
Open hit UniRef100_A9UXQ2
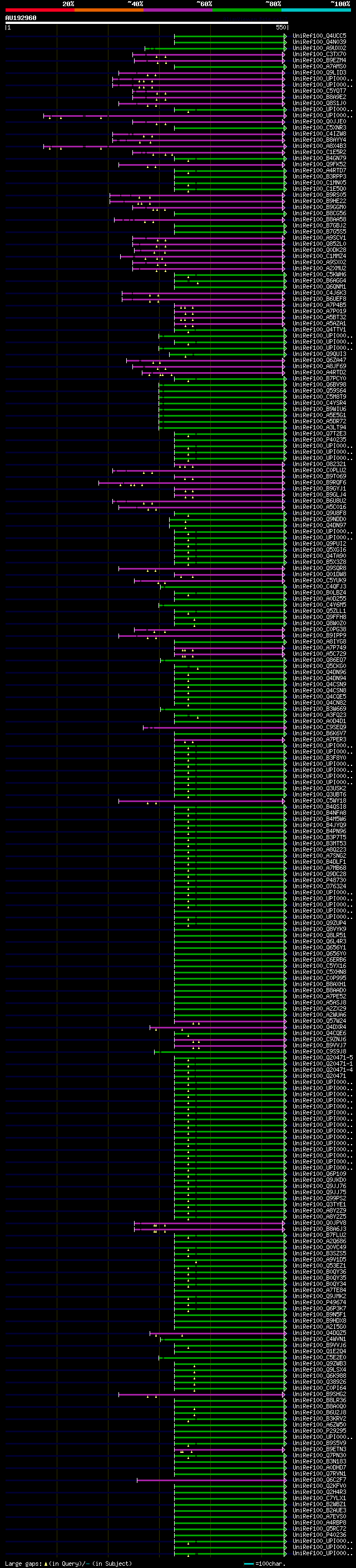pos(319,48)
